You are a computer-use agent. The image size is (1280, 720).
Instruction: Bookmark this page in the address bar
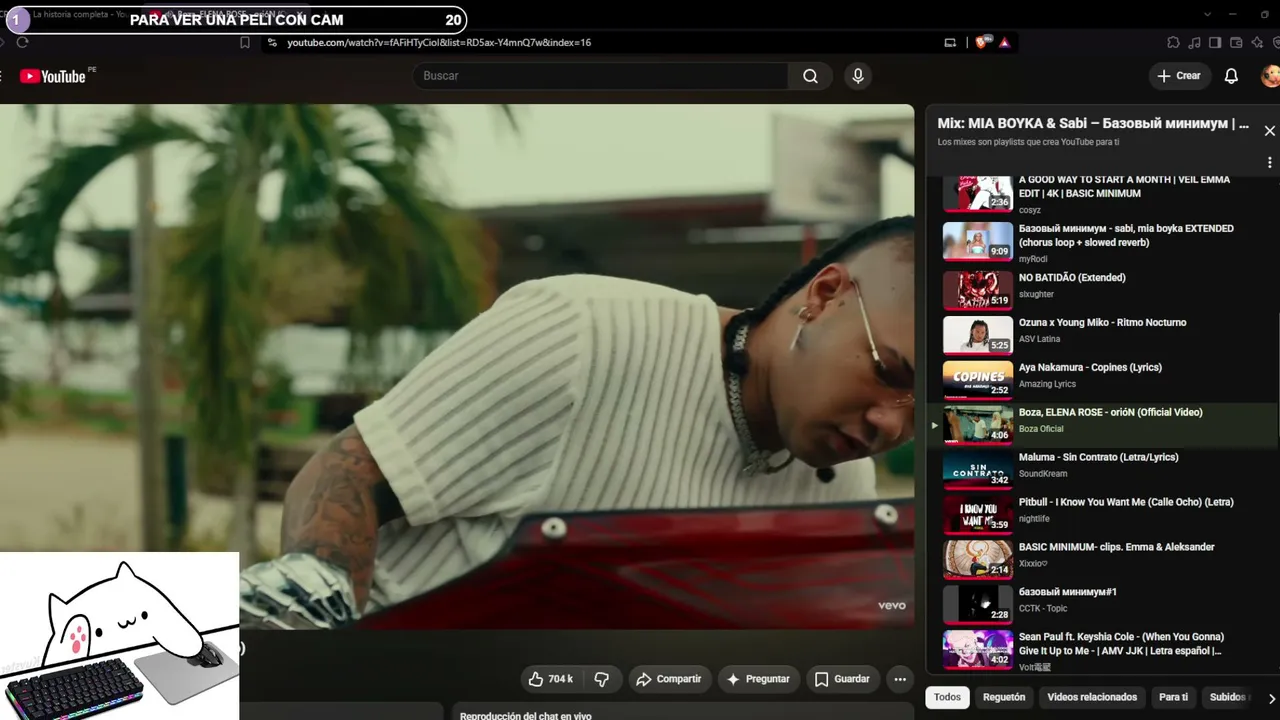245,42
